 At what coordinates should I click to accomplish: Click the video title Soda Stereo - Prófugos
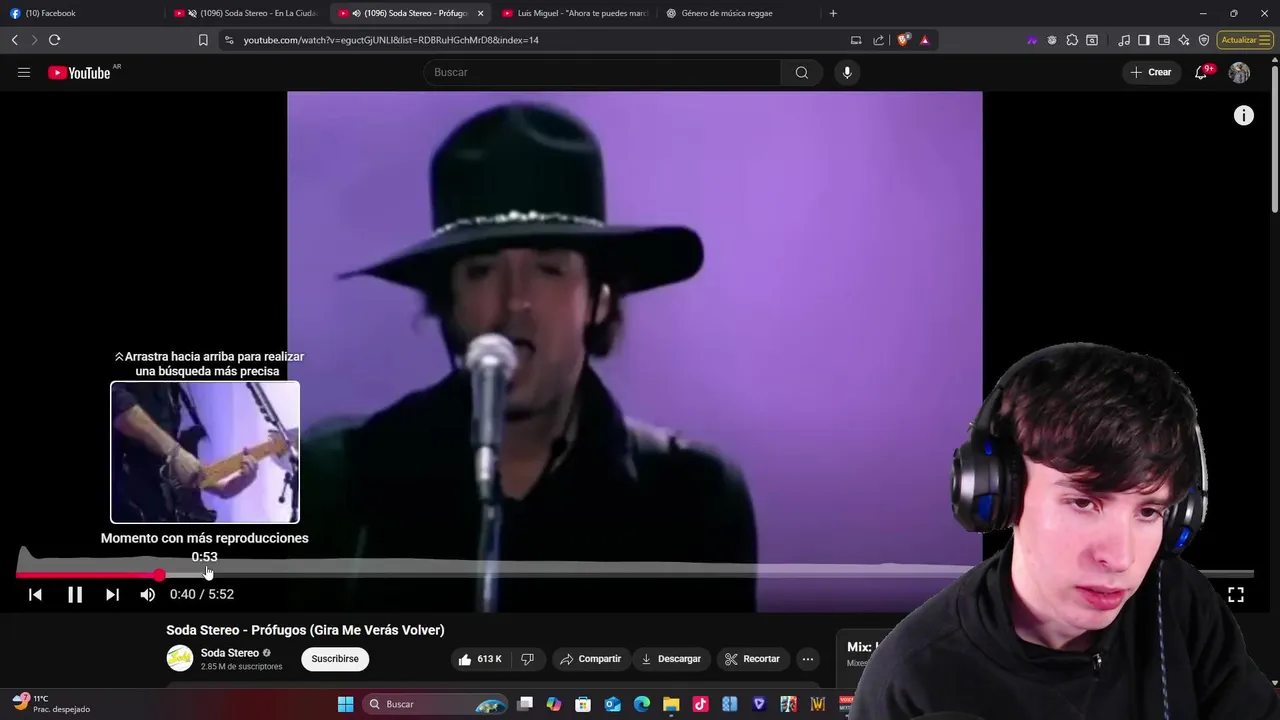tap(305, 630)
